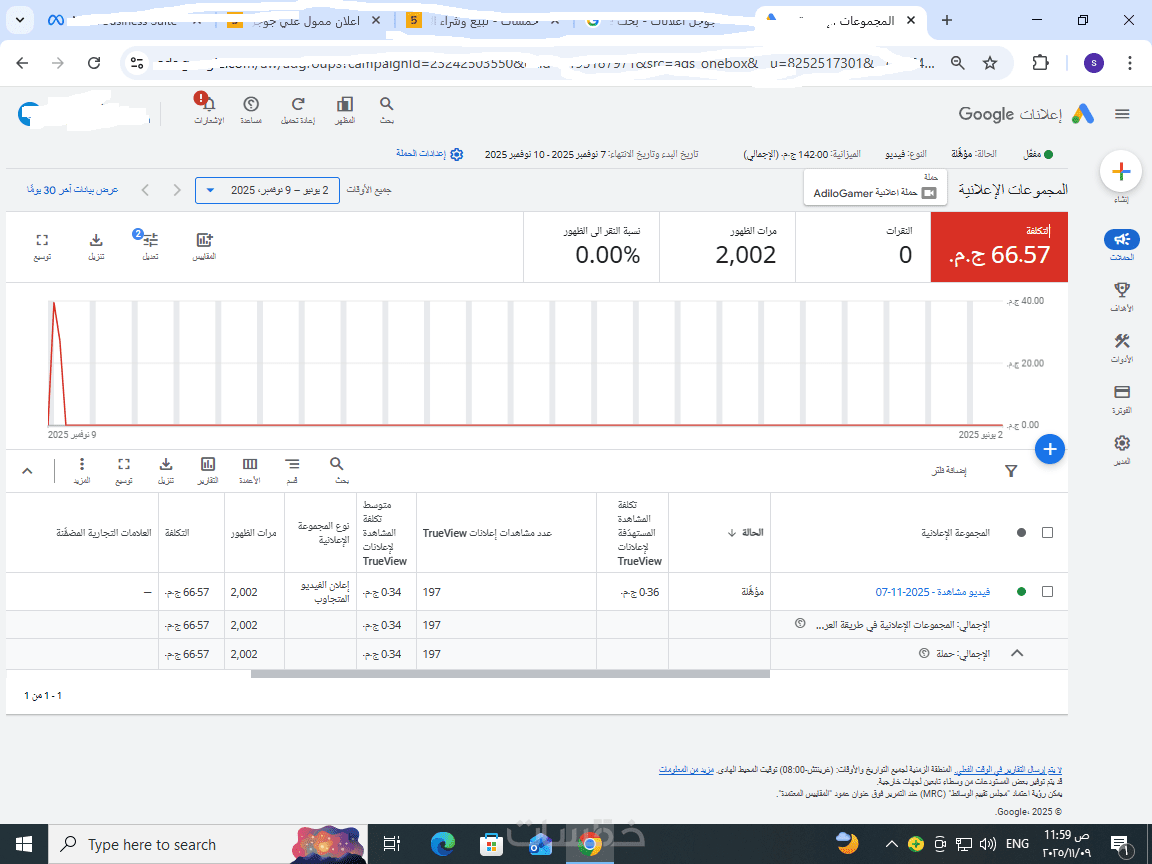Click the filter funnel icon
The width and height of the screenshot is (1152, 864).
(1011, 471)
